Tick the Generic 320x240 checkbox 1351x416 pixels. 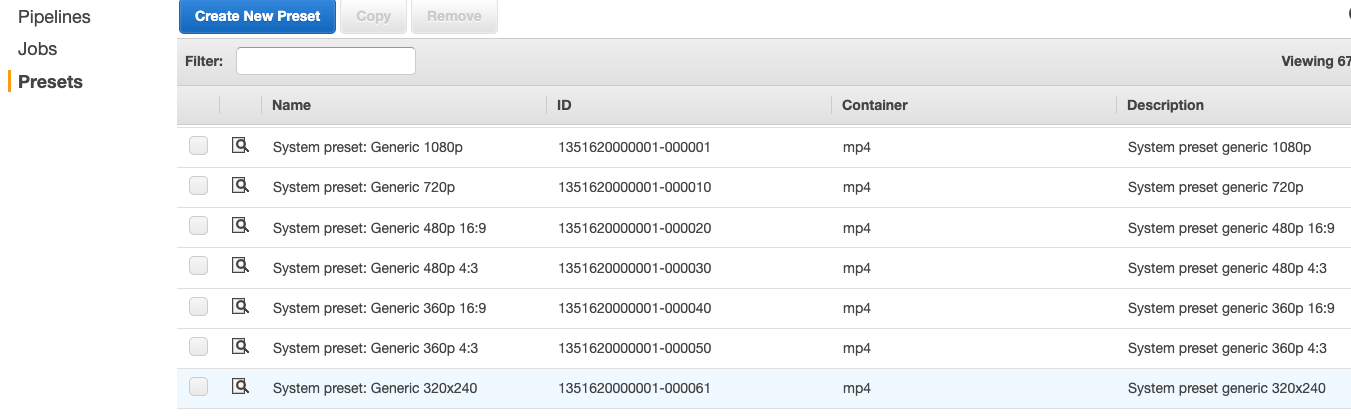pyautogui.click(x=198, y=386)
